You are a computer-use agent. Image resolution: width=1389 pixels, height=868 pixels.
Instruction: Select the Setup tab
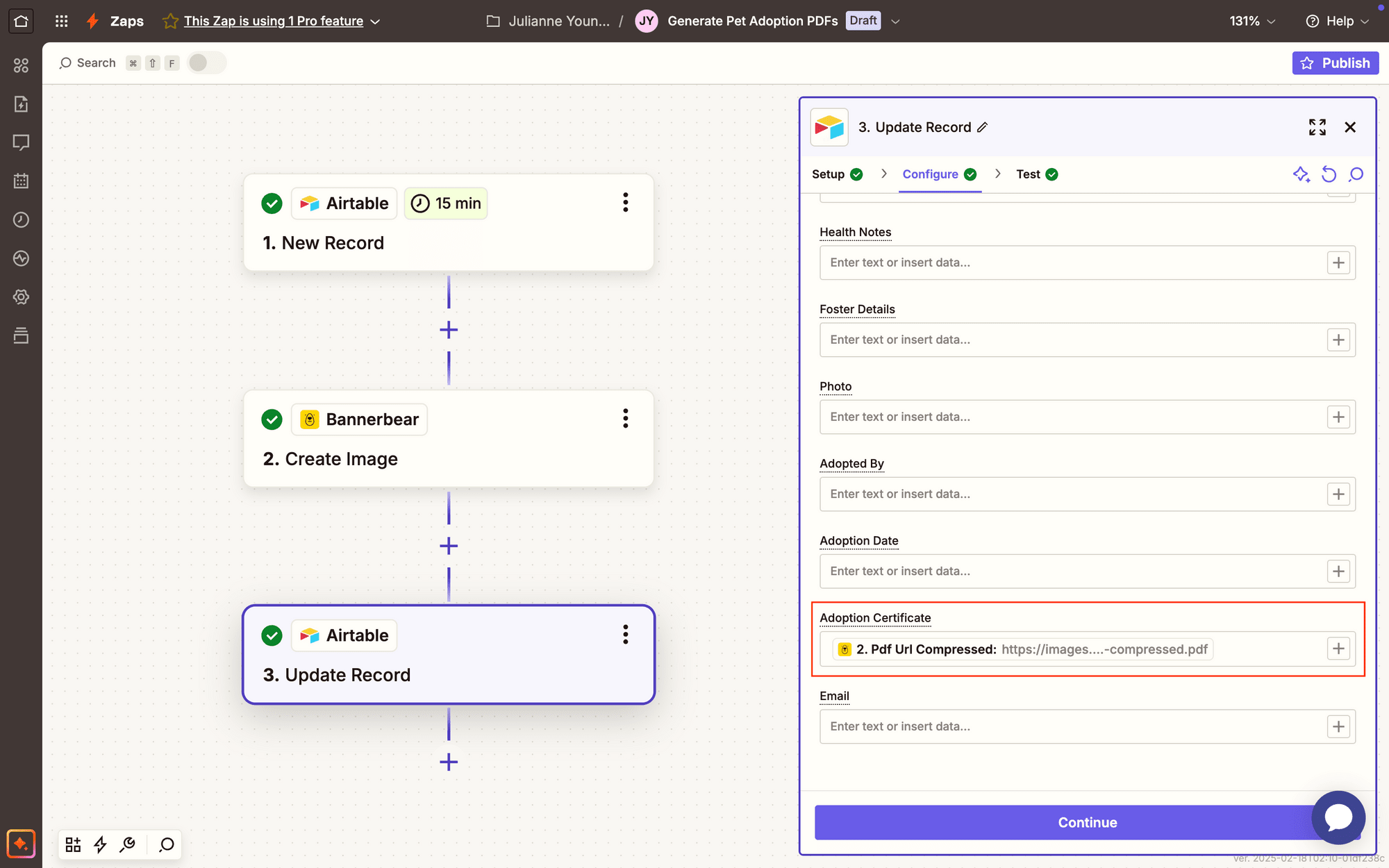(828, 174)
